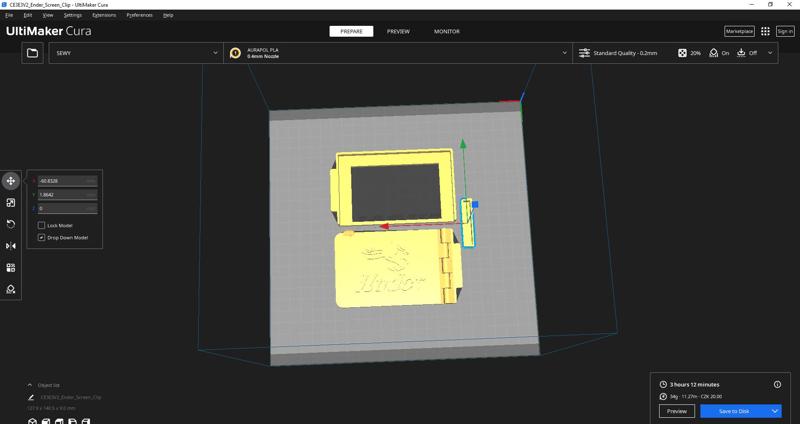Click the pencil rename icon for model
Image resolution: width=800 pixels, height=424 pixels.
click(31, 397)
